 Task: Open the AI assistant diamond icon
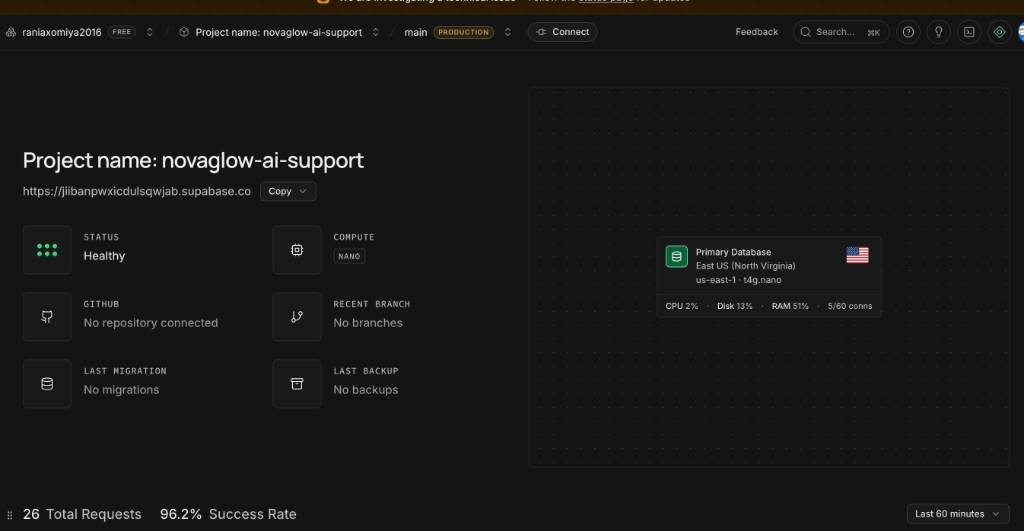pos(999,32)
